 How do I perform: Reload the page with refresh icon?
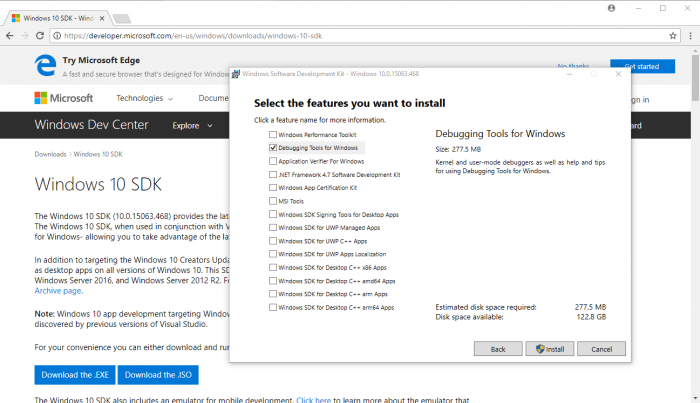(x=40, y=36)
